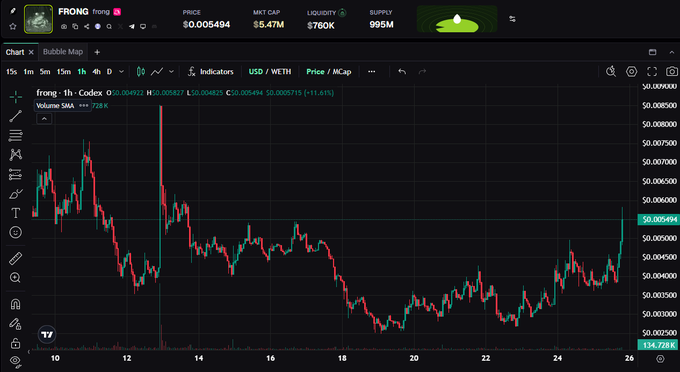The image size is (680, 372).
Task: Open the token's Telegram link
Action: (131, 26)
